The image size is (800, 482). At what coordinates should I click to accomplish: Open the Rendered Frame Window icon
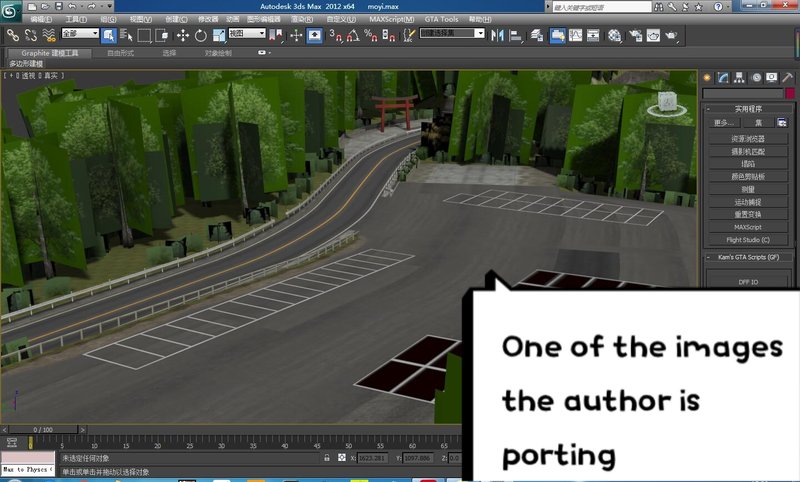[653, 35]
